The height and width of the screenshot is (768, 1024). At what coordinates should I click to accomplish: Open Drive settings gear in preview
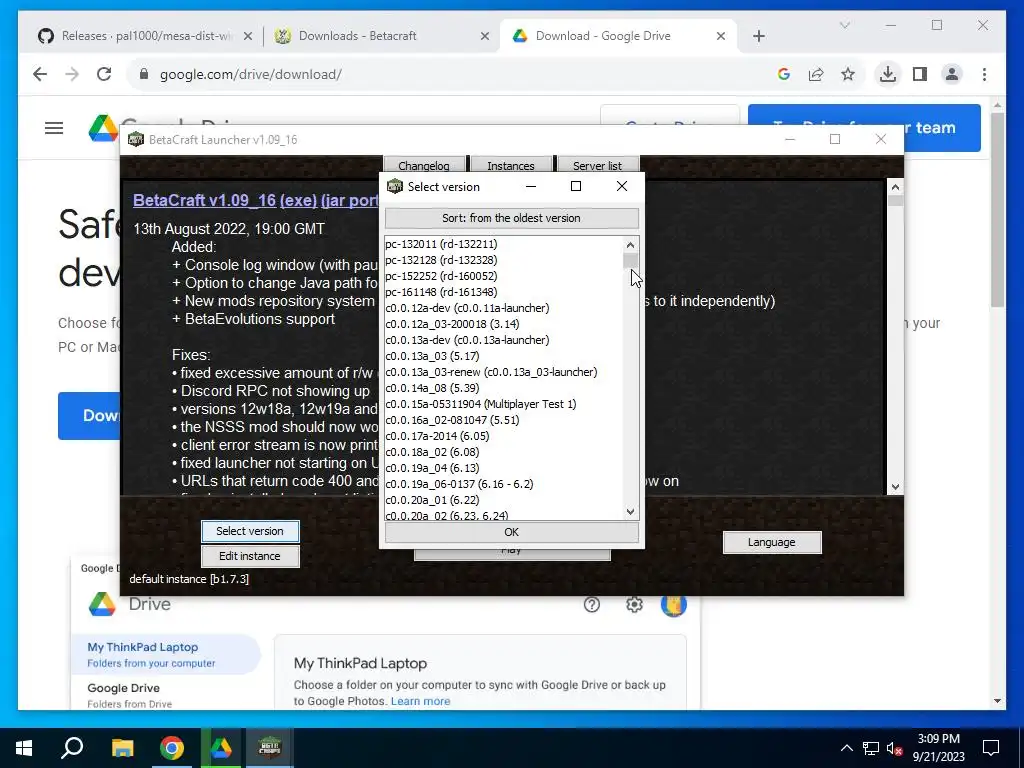(634, 605)
